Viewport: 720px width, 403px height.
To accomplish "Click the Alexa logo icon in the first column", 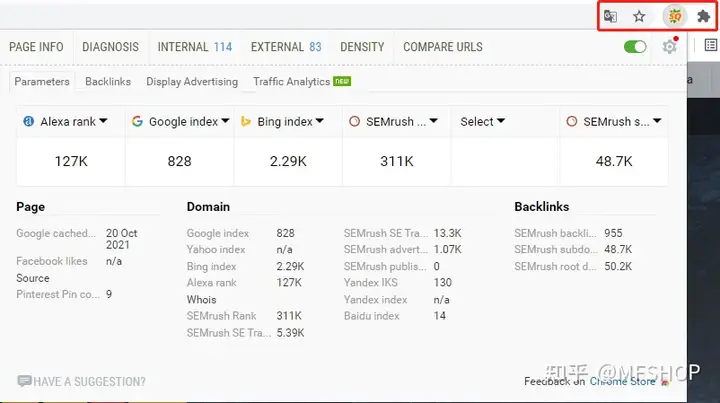I will 28,122.
